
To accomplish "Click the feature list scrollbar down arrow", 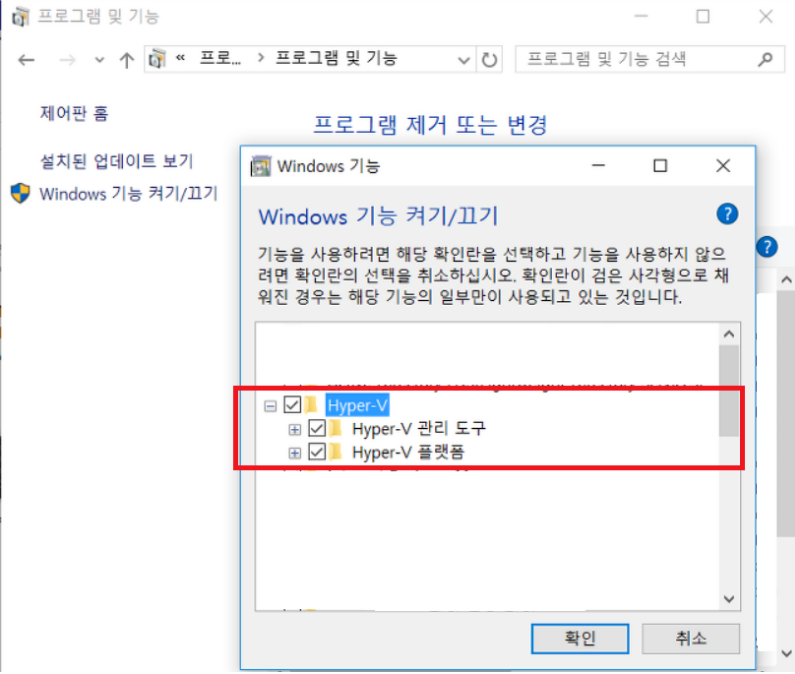I will [x=729, y=599].
